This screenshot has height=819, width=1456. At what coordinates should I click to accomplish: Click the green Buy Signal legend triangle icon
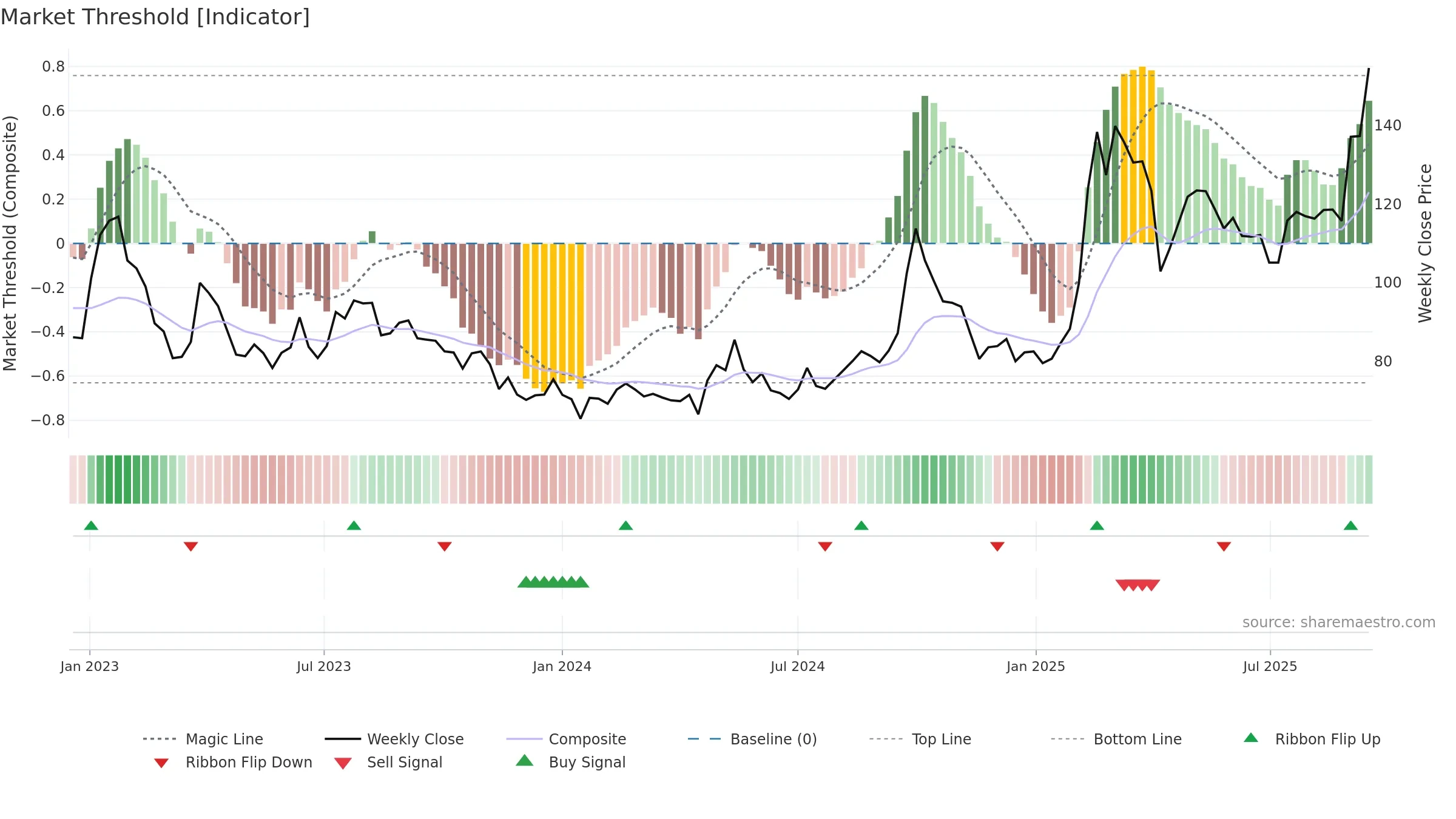pyautogui.click(x=525, y=761)
